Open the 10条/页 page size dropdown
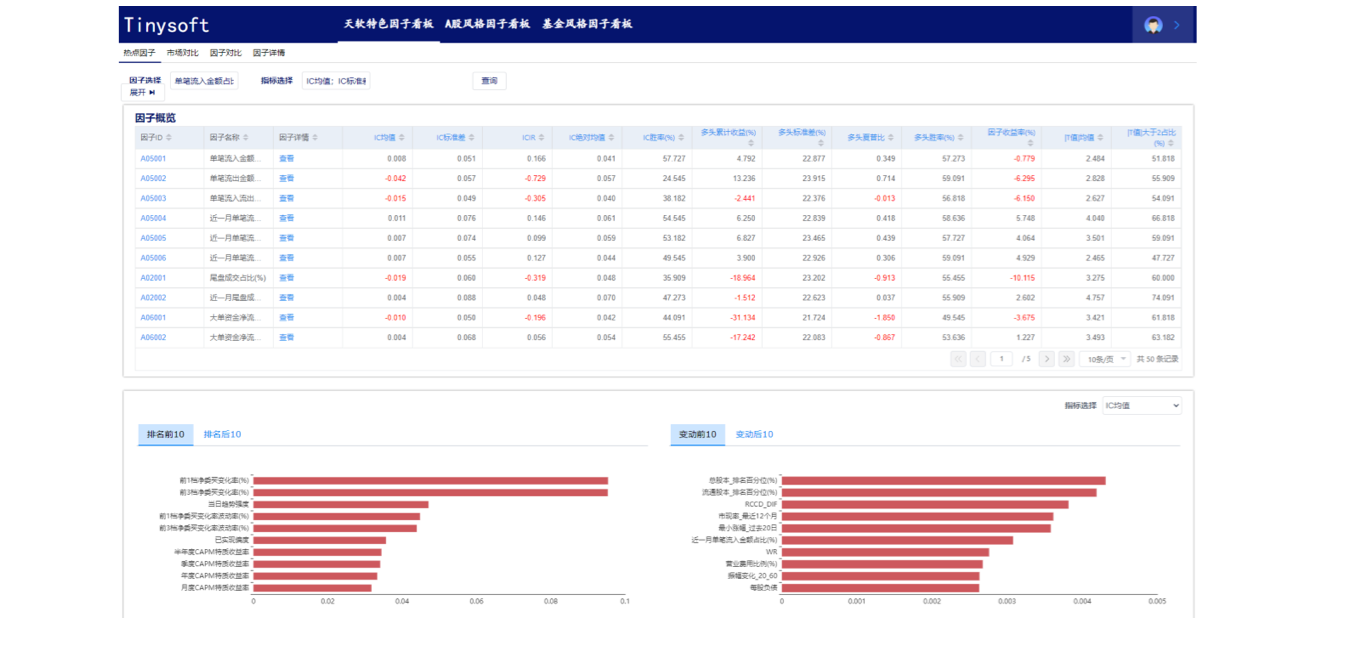This screenshot has height=650, width=1350. pyautogui.click(x=1104, y=359)
